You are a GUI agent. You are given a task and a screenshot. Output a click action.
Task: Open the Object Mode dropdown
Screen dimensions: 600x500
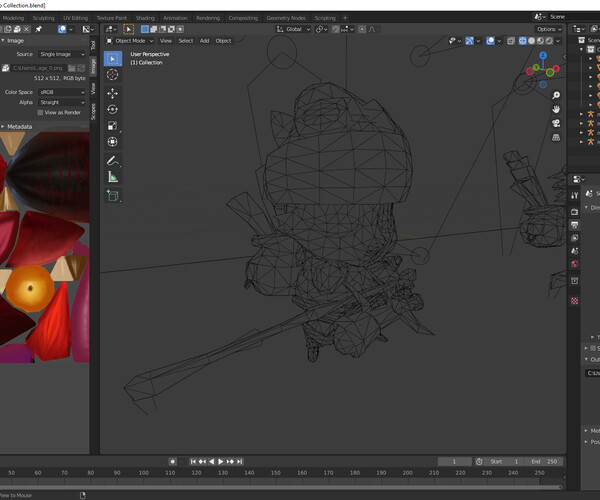tap(131, 41)
